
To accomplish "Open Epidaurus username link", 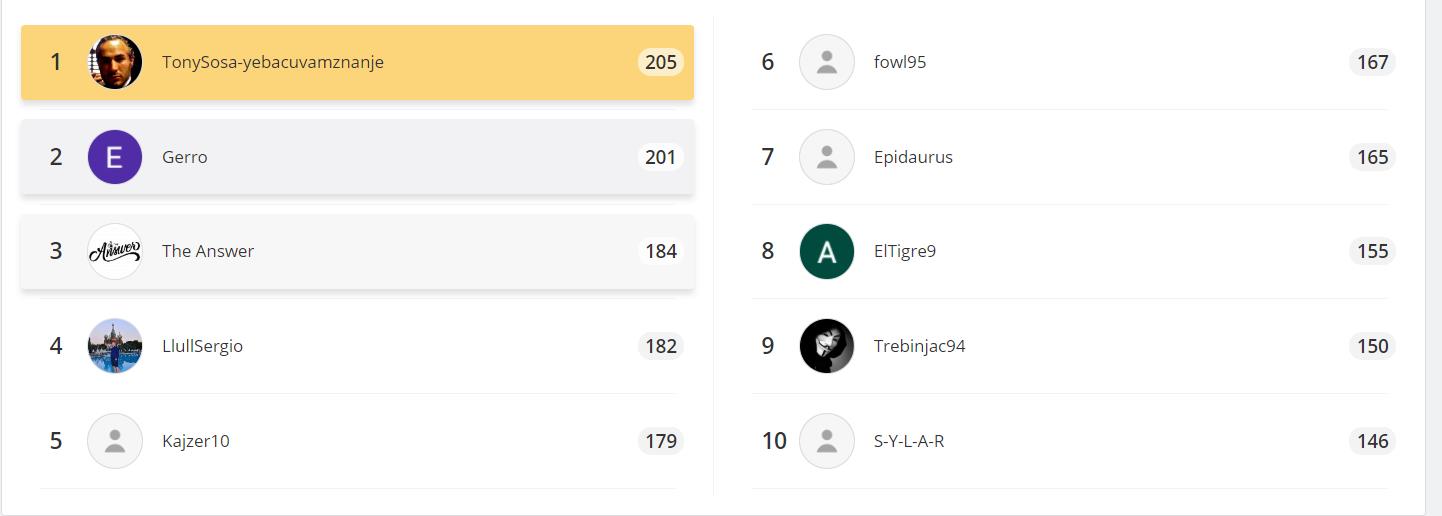I will [x=913, y=157].
